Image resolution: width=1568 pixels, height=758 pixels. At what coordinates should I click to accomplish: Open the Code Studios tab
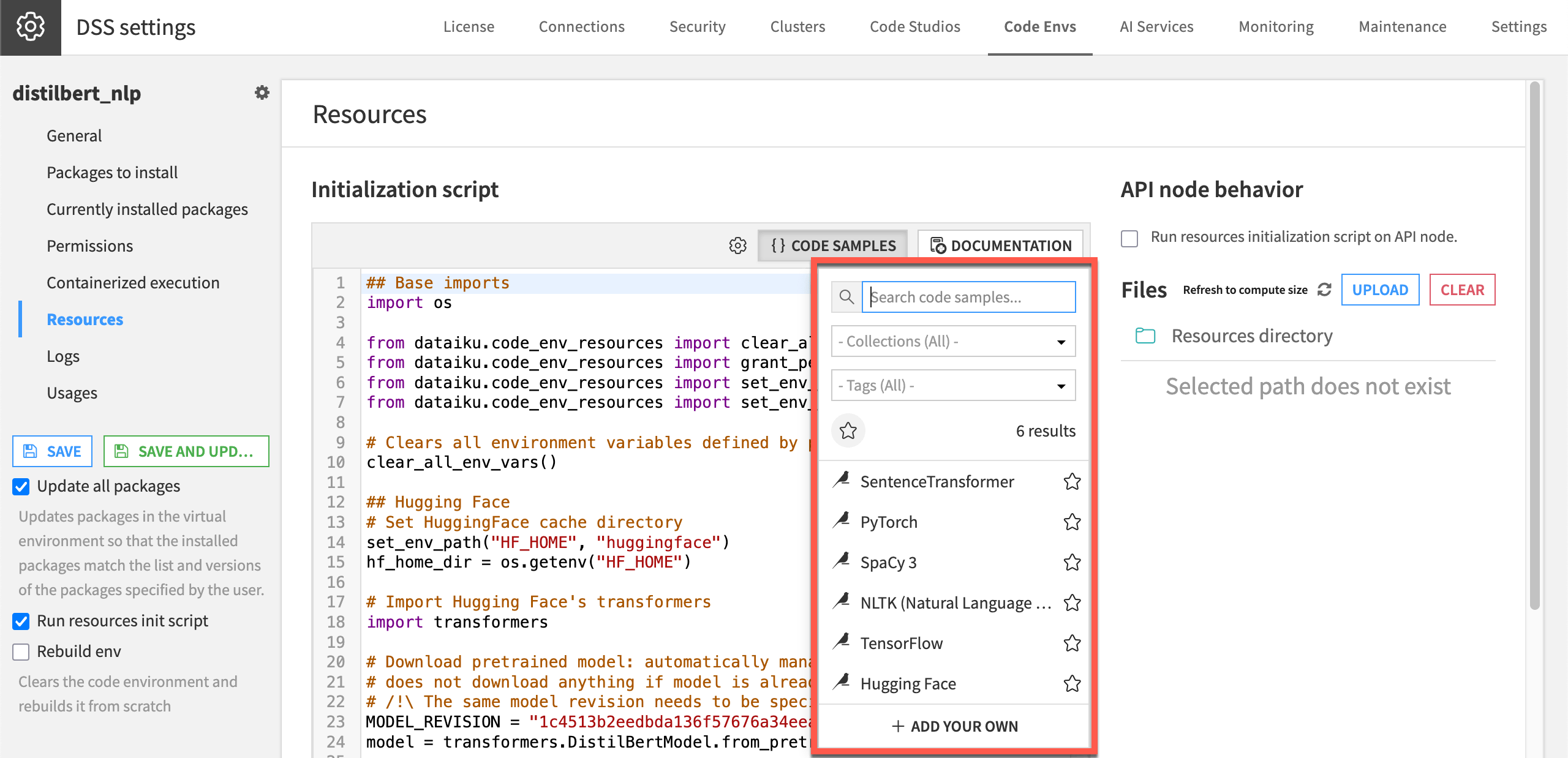tap(915, 27)
